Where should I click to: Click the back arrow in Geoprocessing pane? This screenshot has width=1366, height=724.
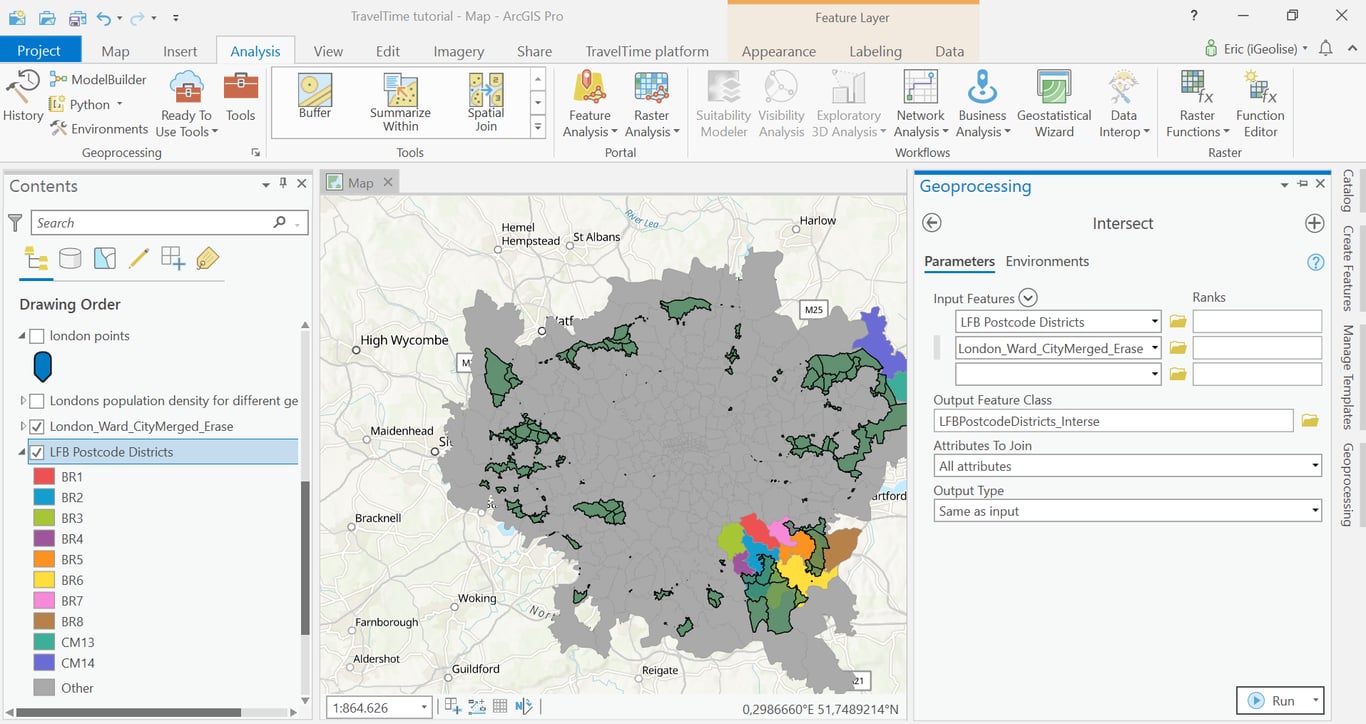click(x=932, y=224)
